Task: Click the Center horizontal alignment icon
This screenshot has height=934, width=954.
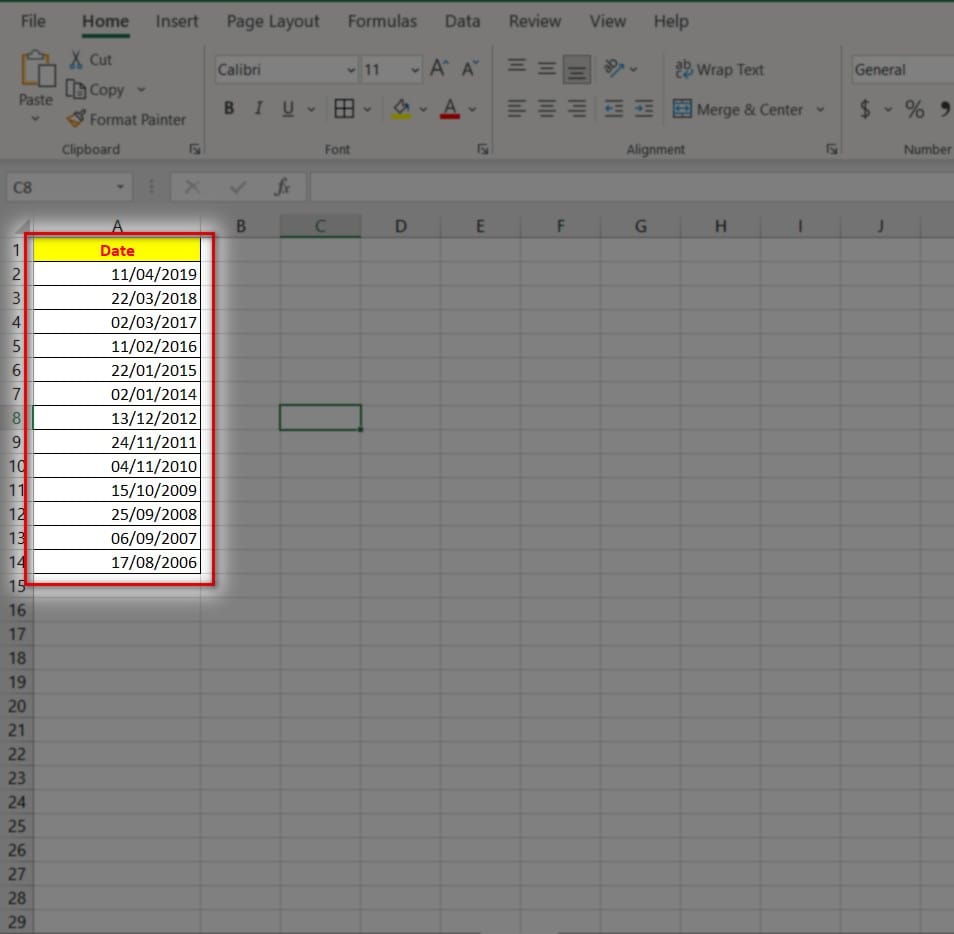Action: [546, 109]
